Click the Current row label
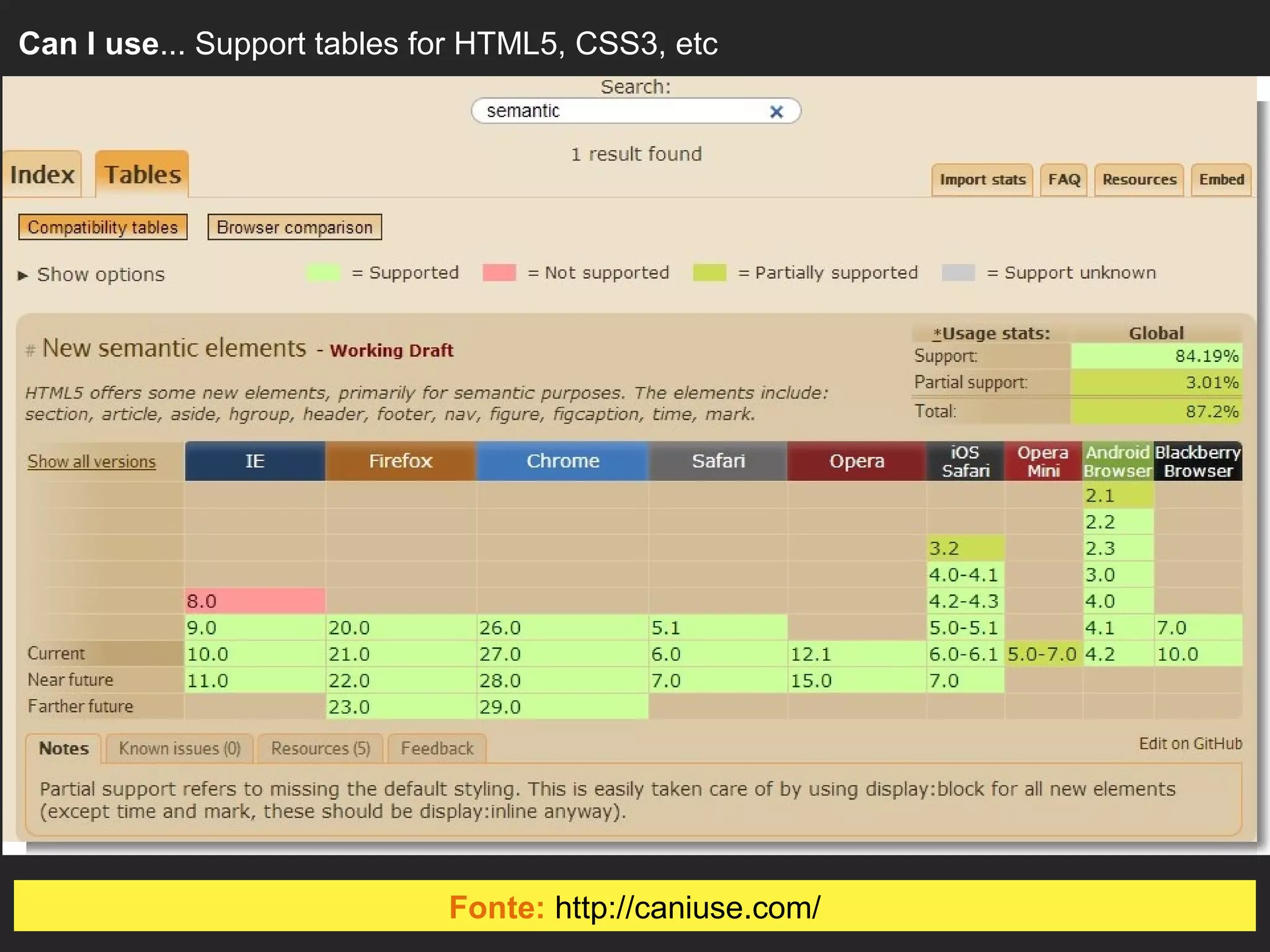Image resolution: width=1270 pixels, height=952 pixels. coord(56,654)
